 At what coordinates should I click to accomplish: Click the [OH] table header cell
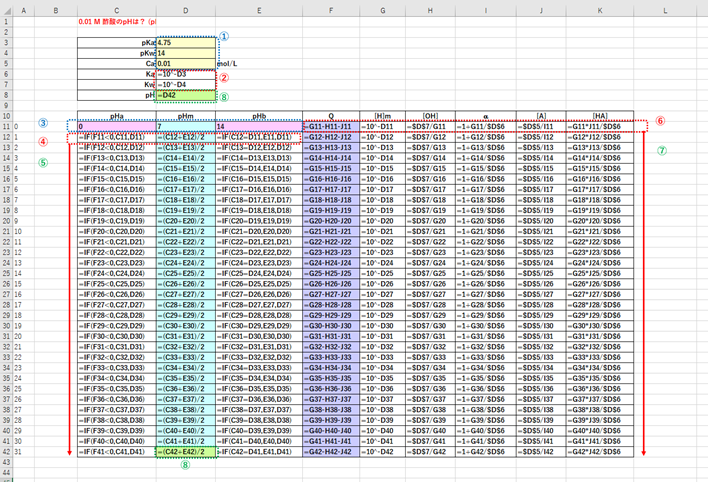click(x=430, y=116)
